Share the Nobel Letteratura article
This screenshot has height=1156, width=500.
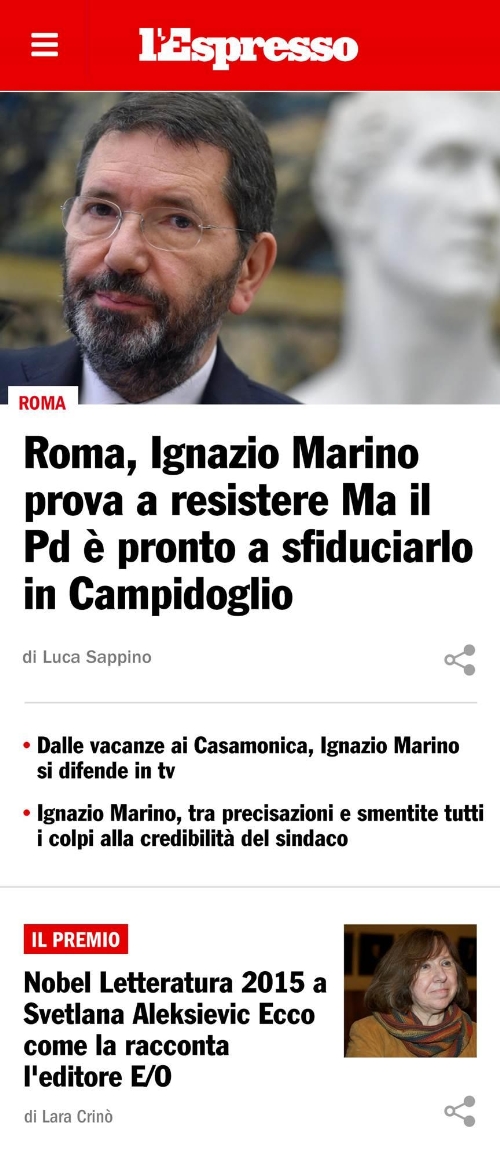pos(459,1111)
